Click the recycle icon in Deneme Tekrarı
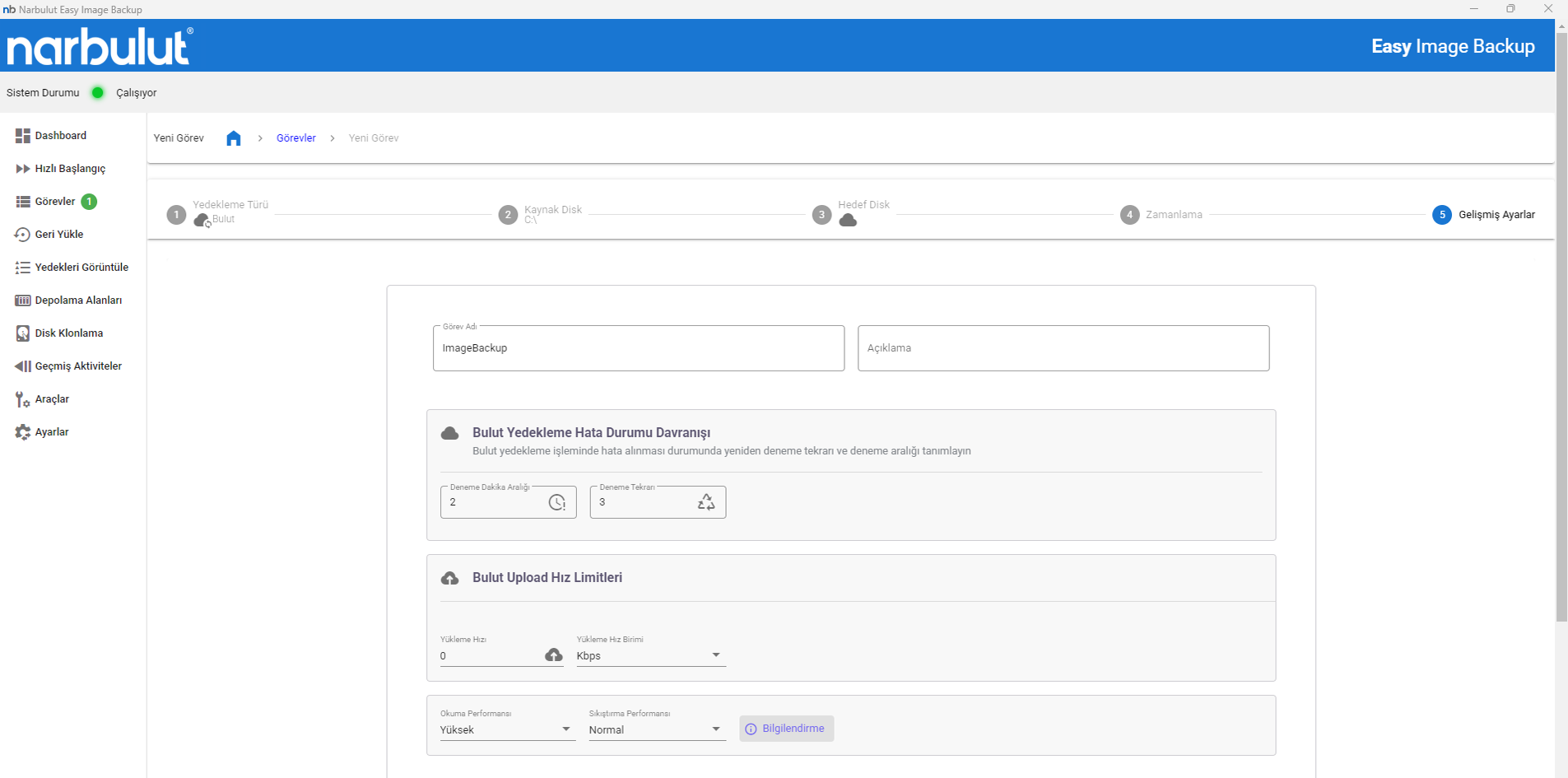This screenshot has width=1568, height=778. (x=706, y=502)
